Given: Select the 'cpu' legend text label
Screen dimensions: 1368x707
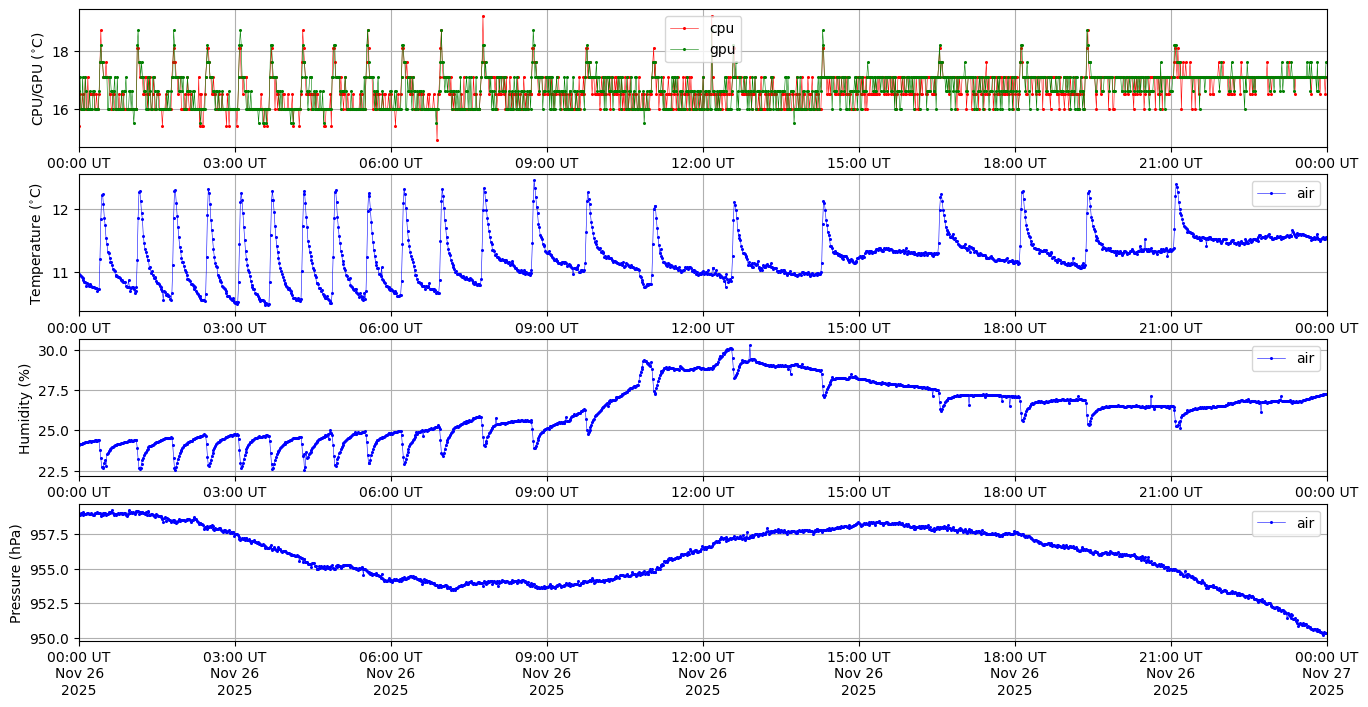Looking at the screenshot, I should pyautogui.click(x=721, y=29).
